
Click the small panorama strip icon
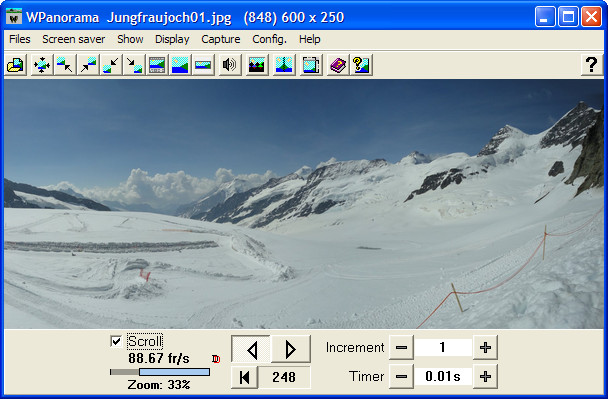click(203, 65)
